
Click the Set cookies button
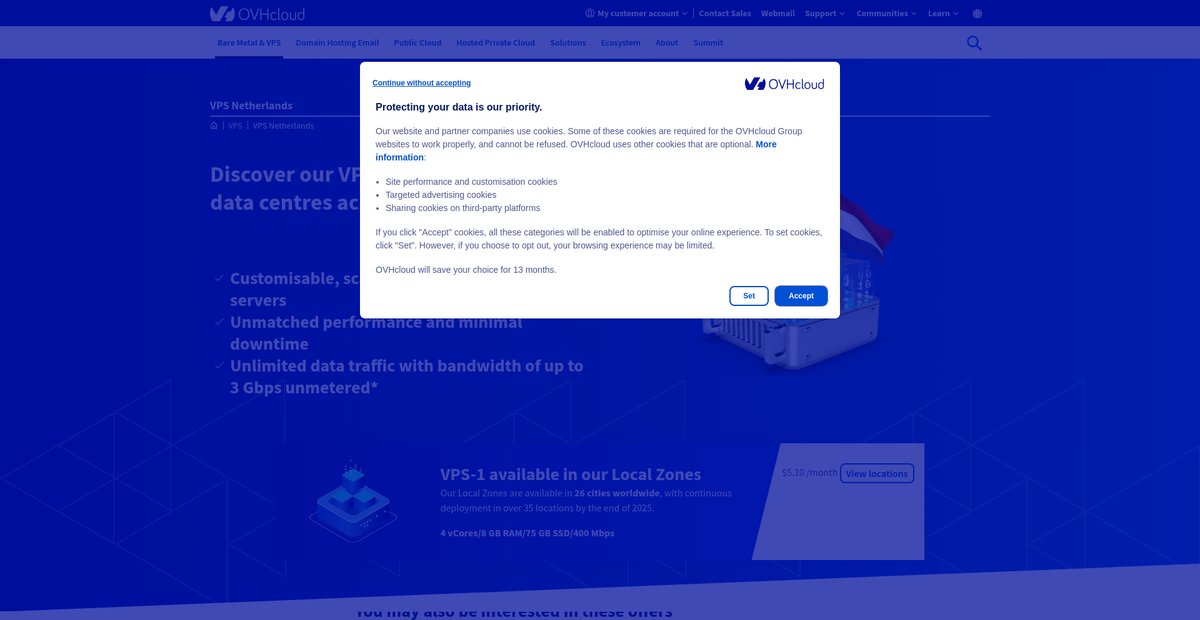tap(749, 296)
